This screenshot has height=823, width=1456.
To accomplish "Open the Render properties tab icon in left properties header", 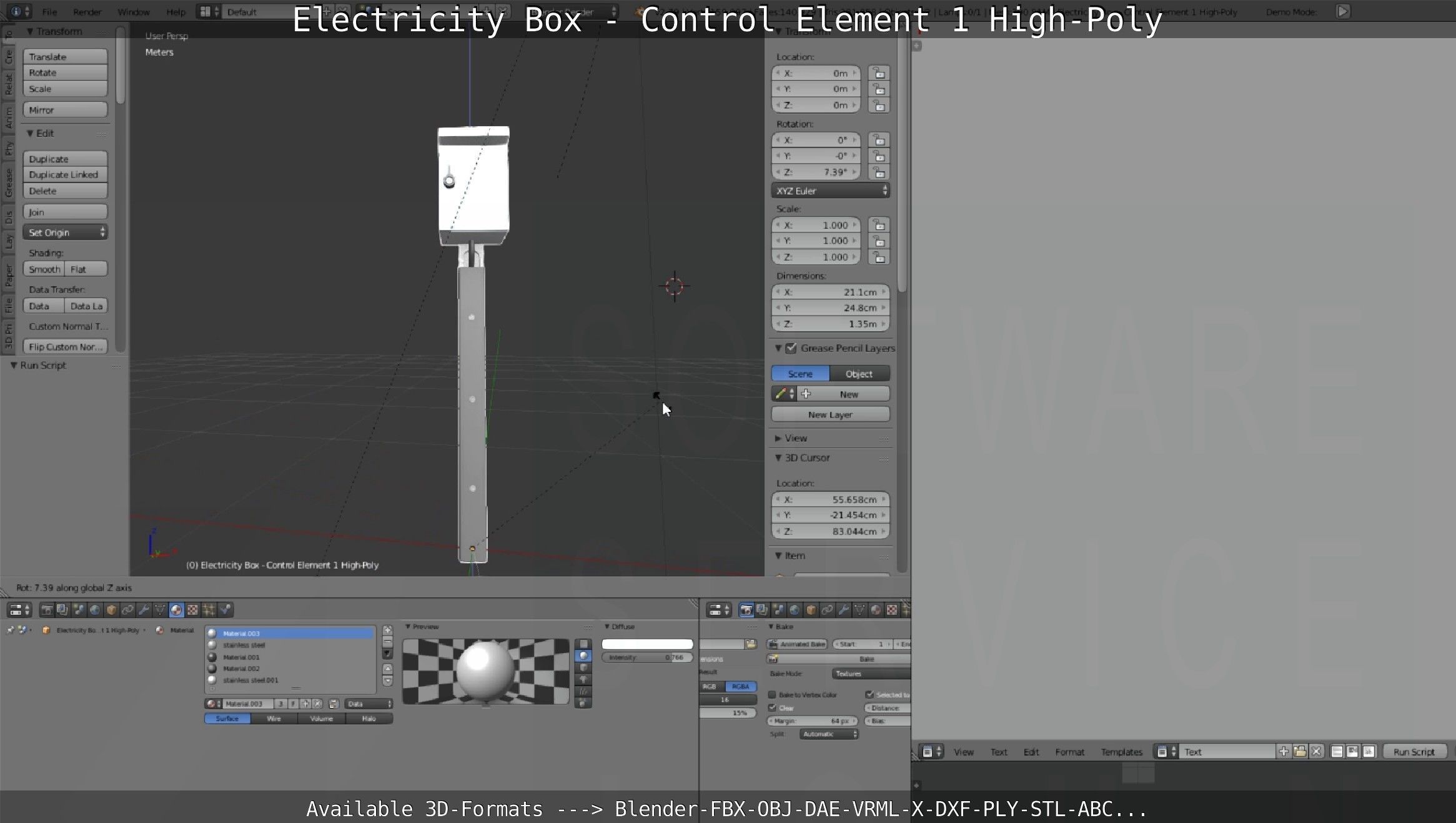I will (x=46, y=610).
